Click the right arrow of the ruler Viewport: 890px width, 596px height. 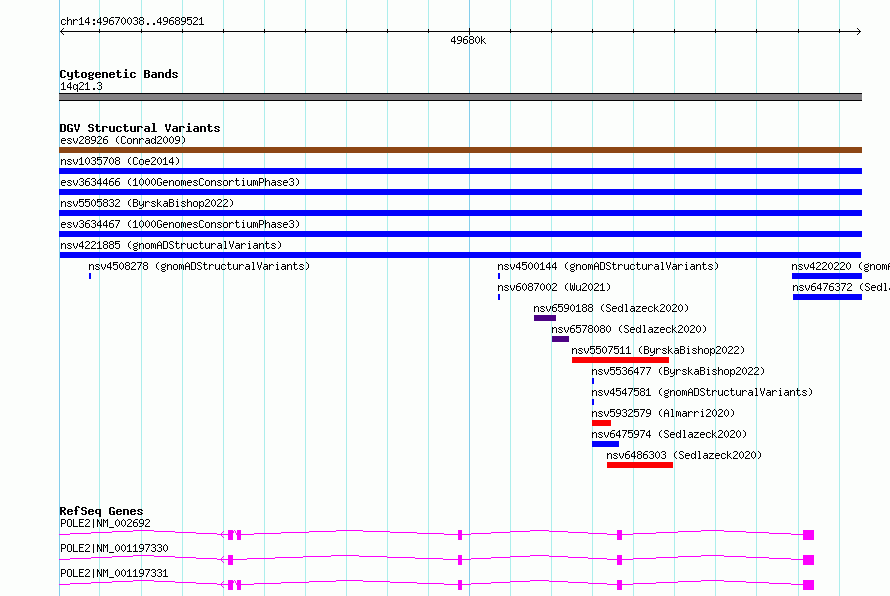coord(859,32)
